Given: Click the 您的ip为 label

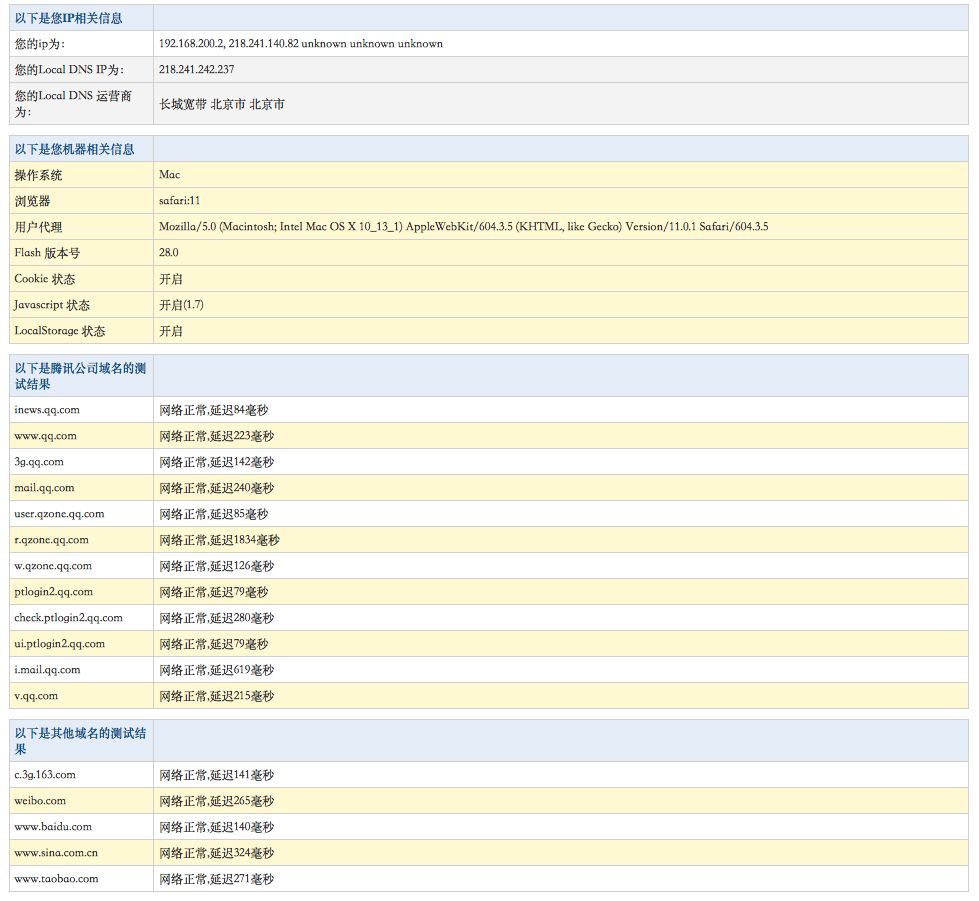Looking at the screenshot, I should (x=39, y=44).
